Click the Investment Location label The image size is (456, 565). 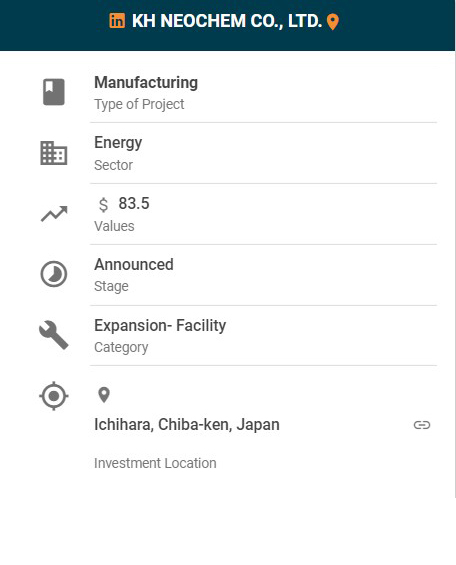pyautogui.click(x=155, y=463)
